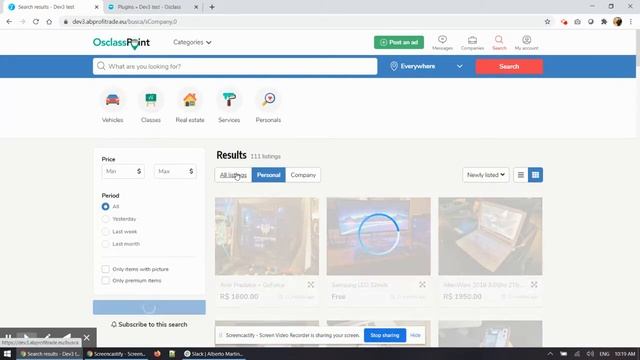Reload the browser page
Viewport: 640px width, 360px height.
[36, 22]
